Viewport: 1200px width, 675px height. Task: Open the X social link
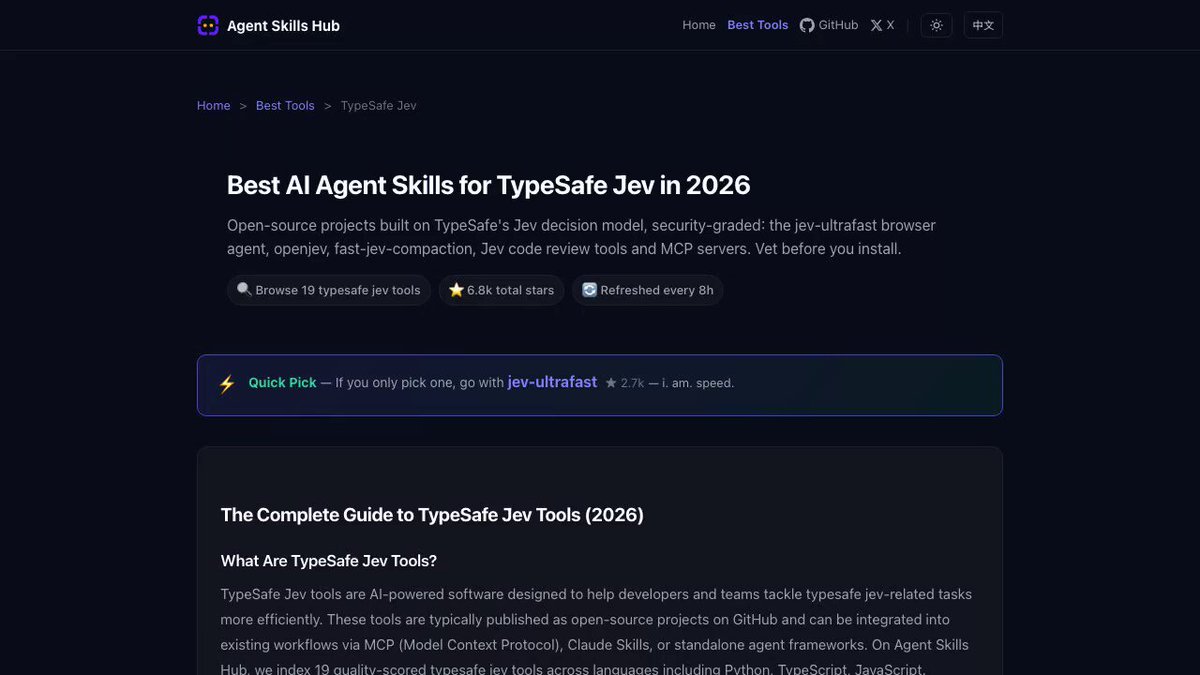pyautogui.click(x=882, y=25)
